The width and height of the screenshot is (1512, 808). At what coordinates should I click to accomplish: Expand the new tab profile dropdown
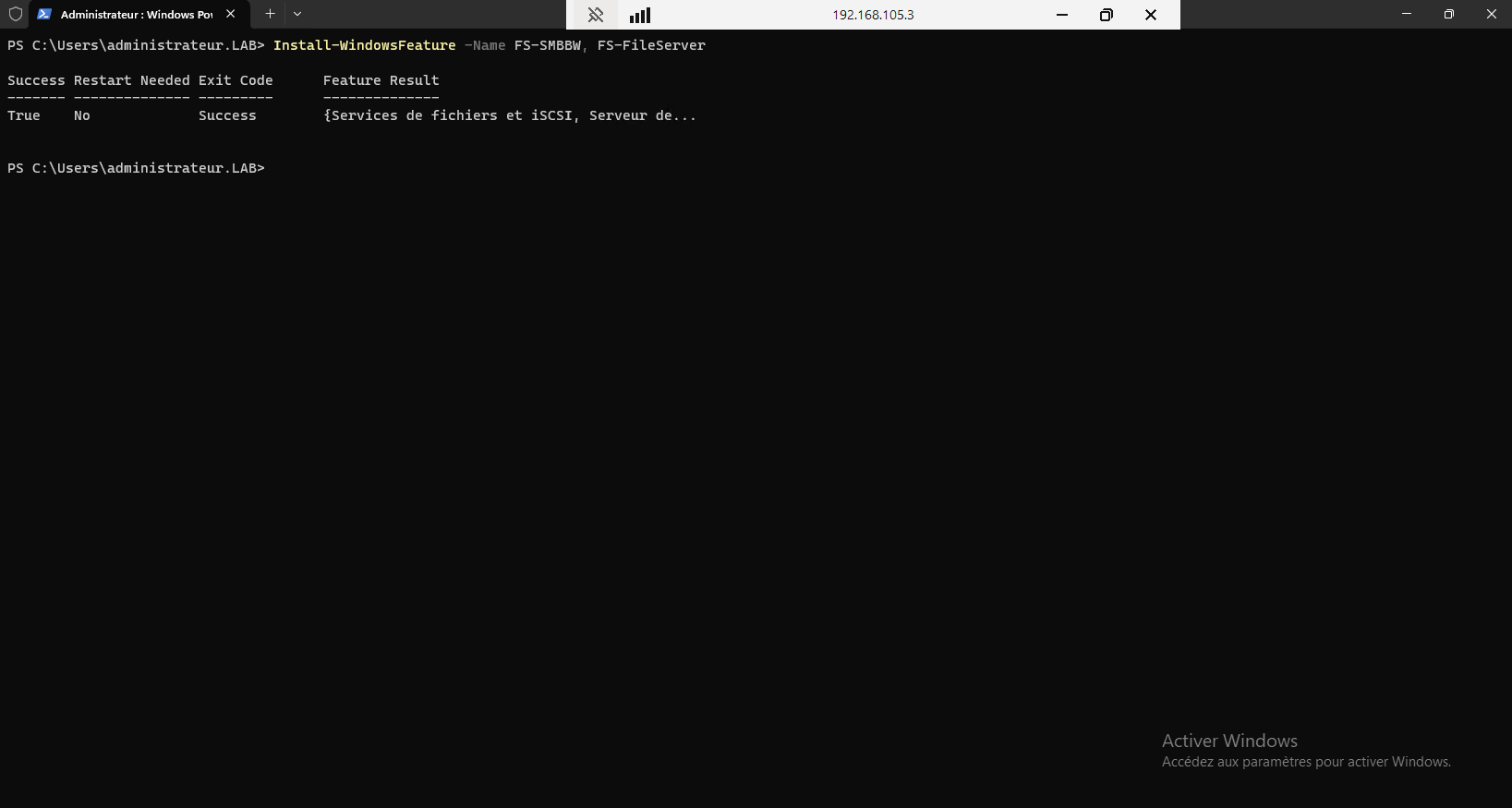click(x=297, y=14)
